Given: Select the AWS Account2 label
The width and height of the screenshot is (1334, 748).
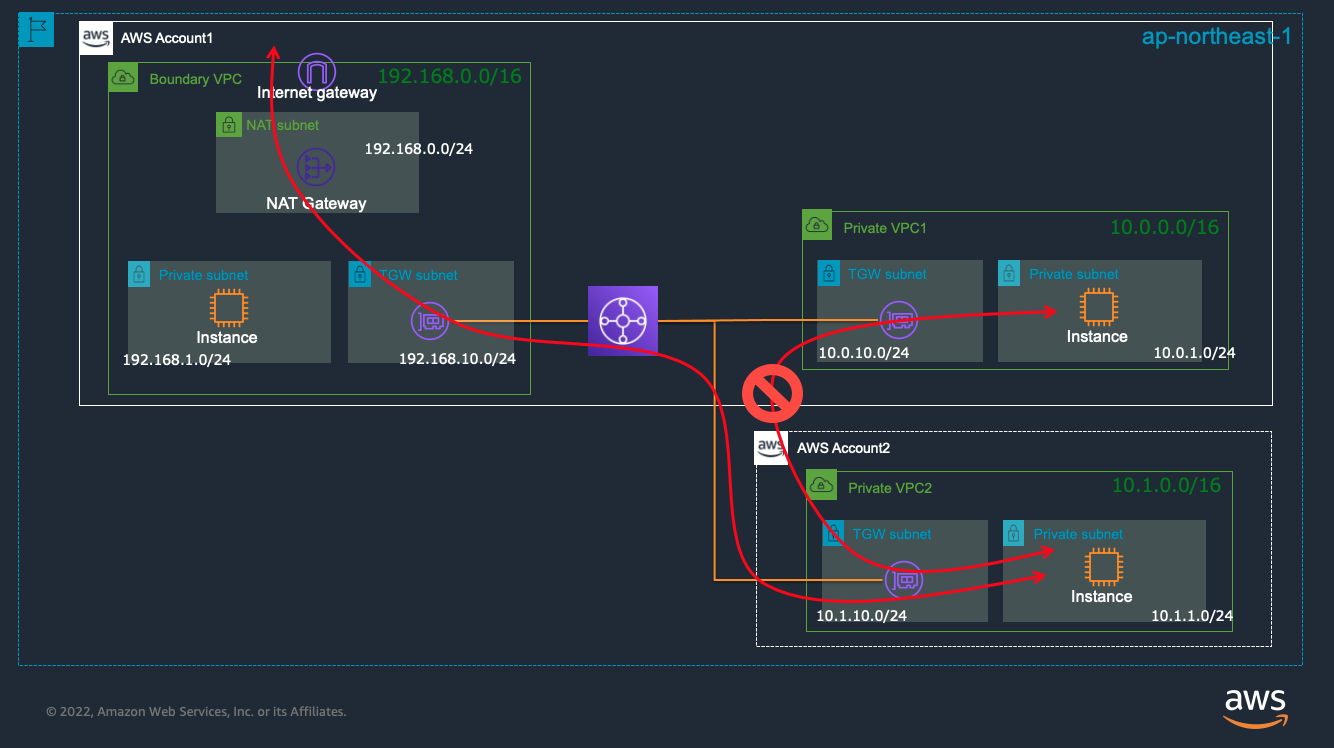Looking at the screenshot, I should [843, 447].
